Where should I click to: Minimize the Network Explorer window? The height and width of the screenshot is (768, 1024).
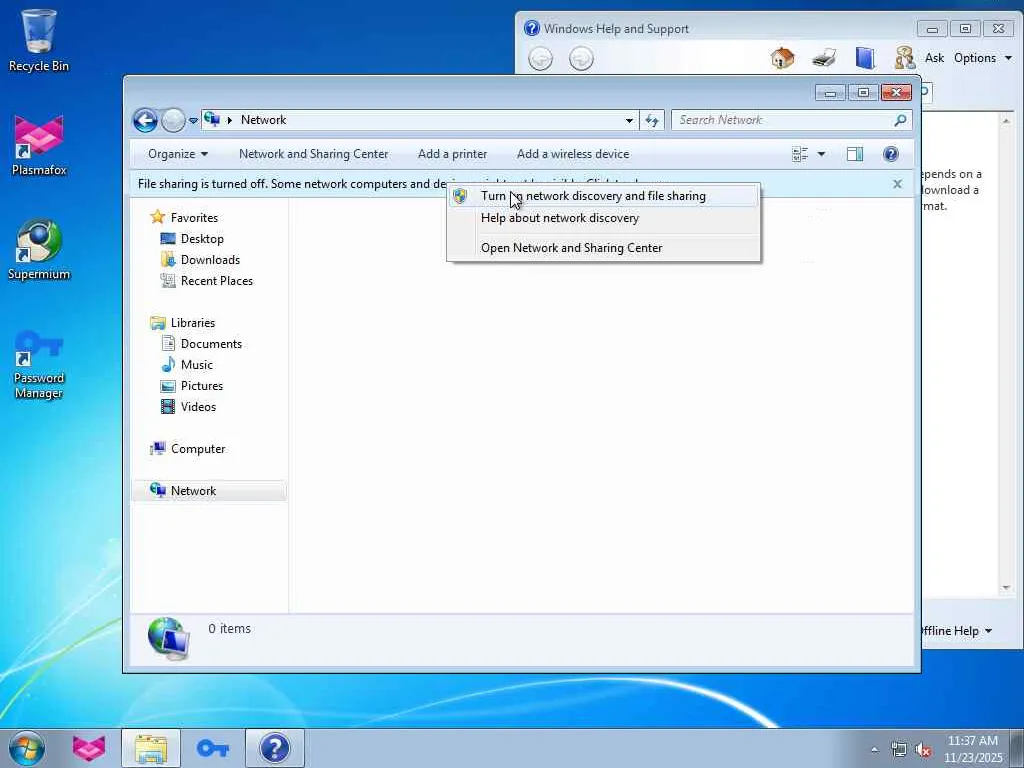[x=830, y=93]
